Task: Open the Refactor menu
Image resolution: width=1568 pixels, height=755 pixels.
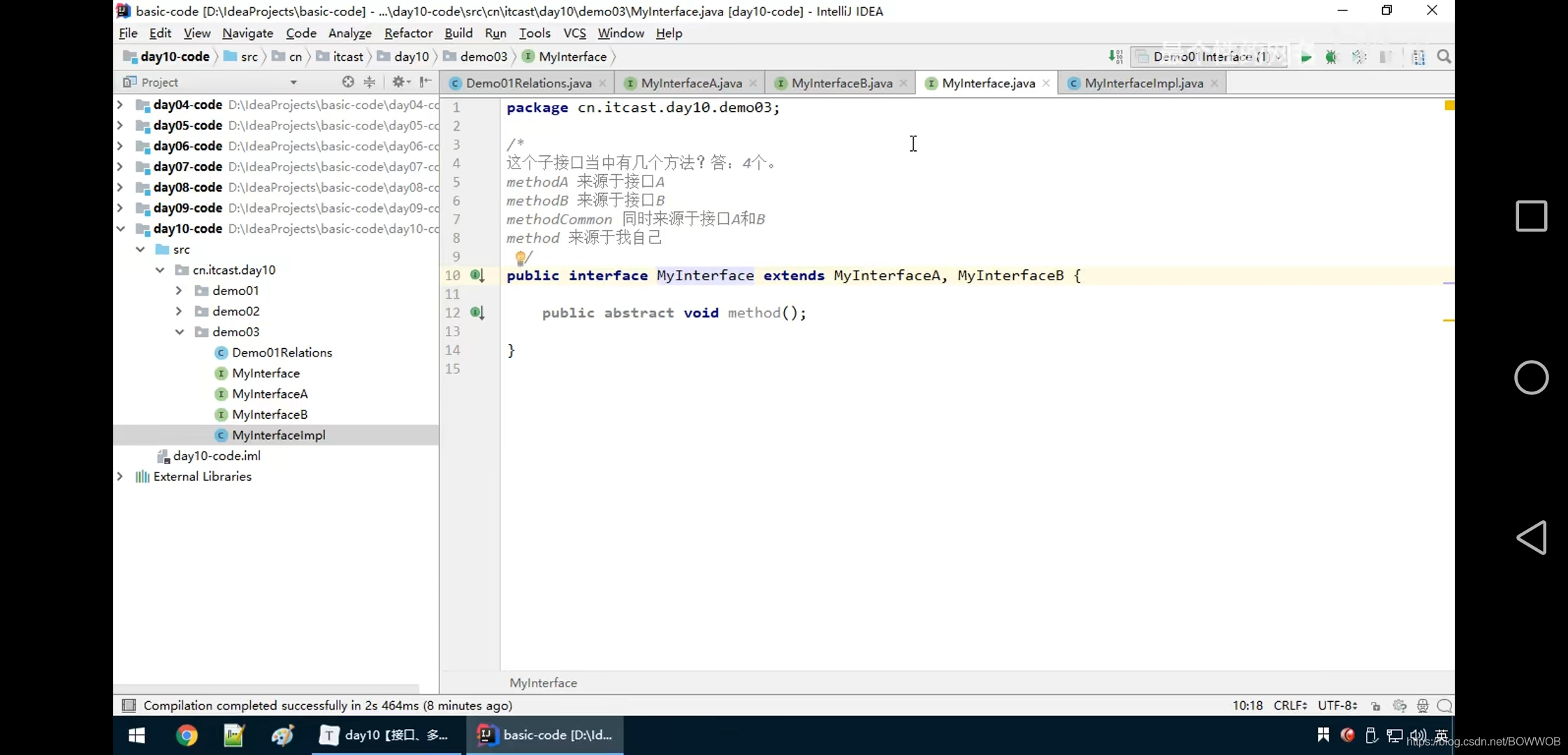Action: click(x=408, y=34)
